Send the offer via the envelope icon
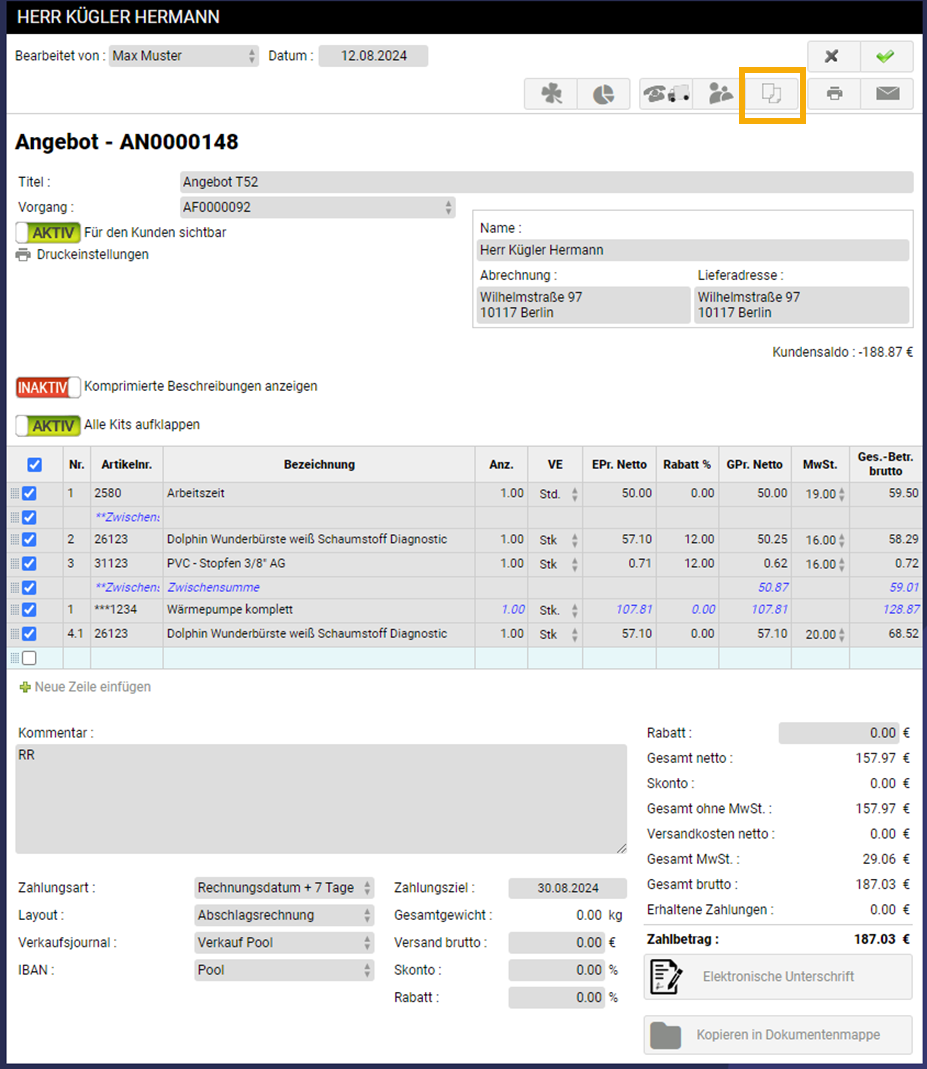Image resolution: width=927 pixels, height=1069 pixels. point(887,94)
